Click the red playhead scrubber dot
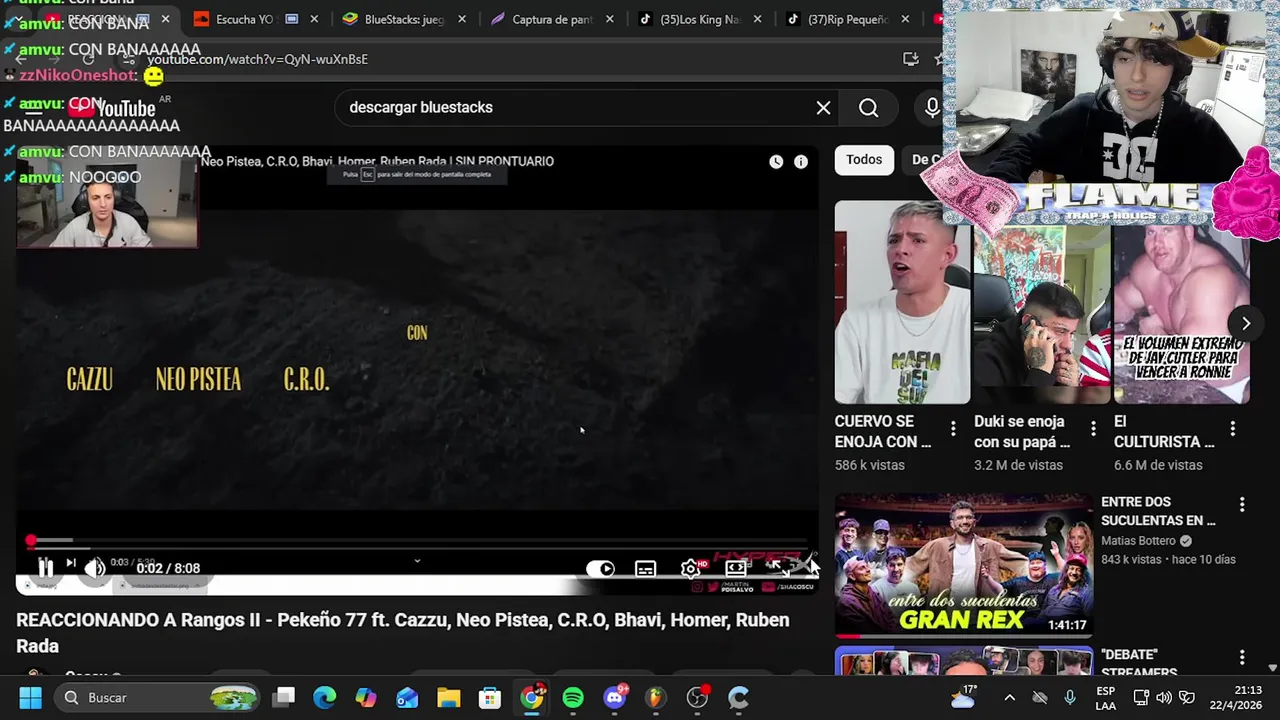 31,541
